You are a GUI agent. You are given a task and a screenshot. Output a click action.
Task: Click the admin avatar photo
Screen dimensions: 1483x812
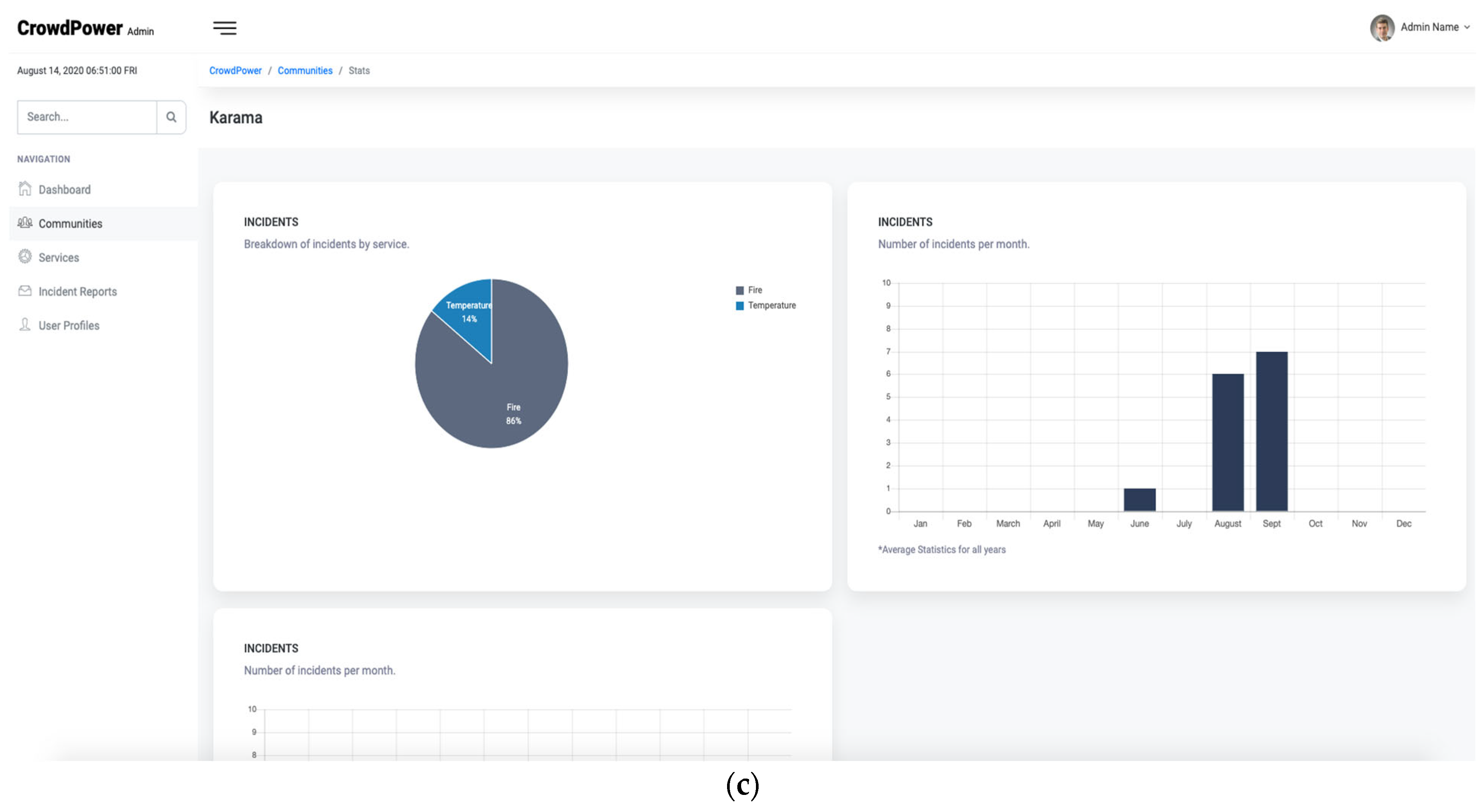[x=1382, y=28]
